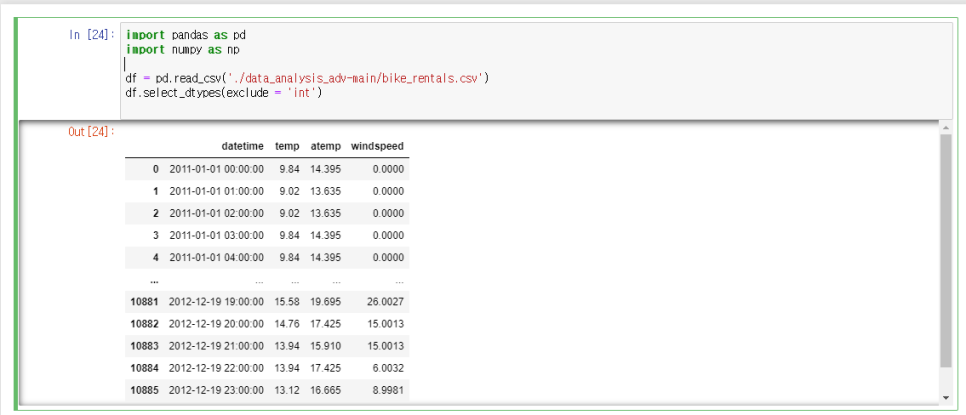Click the datetime column header
This screenshot has width=966, height=415.
243,147
